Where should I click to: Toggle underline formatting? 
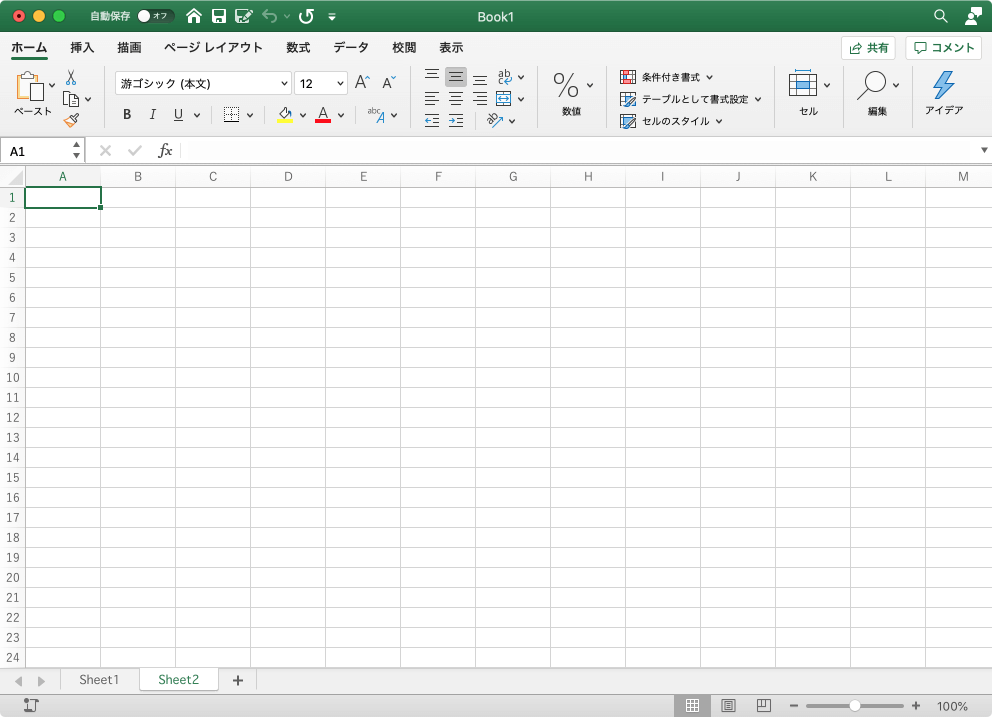(x=178, y=115)
